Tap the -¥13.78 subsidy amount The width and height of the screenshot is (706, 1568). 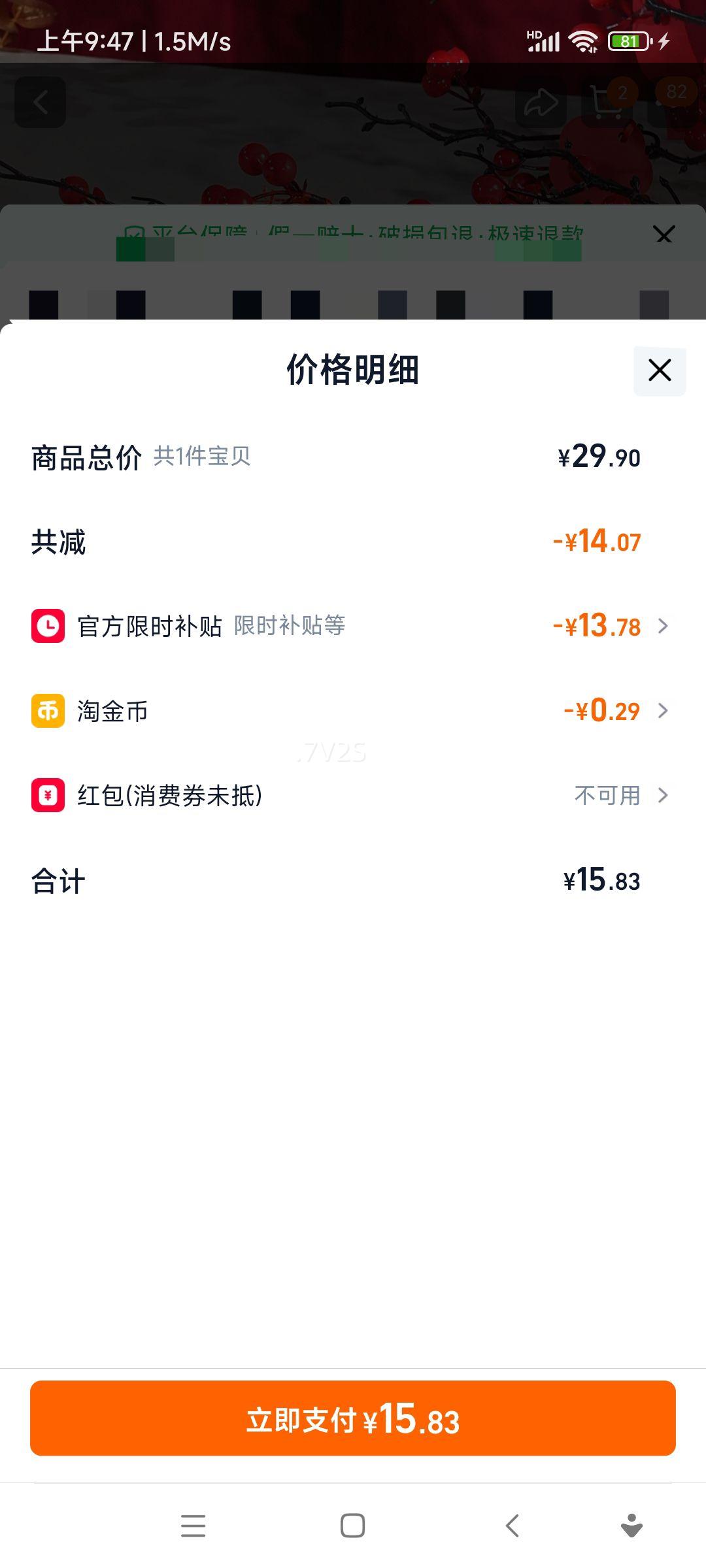(597, 626)
